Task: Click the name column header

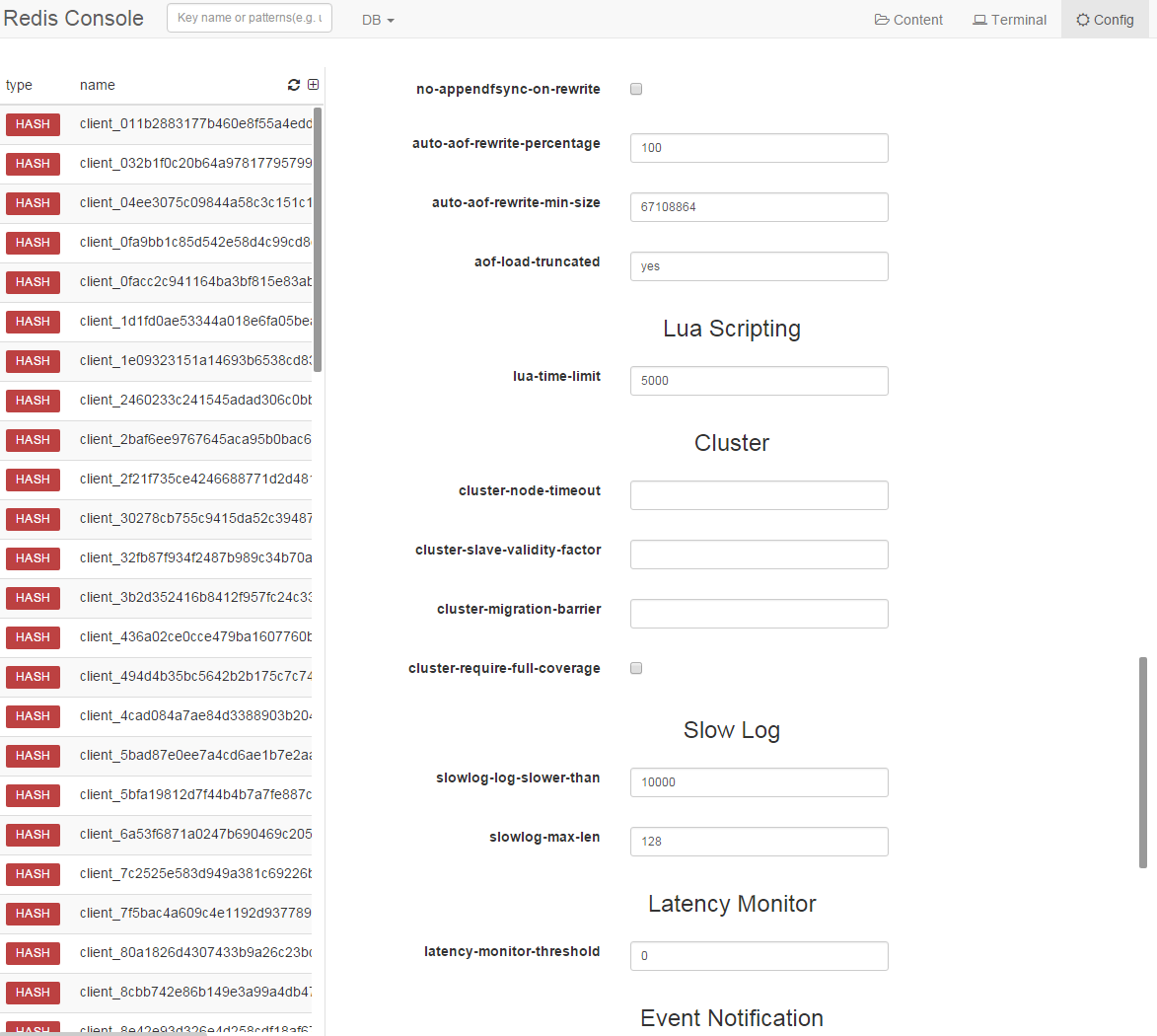Action: pos(98,85)
